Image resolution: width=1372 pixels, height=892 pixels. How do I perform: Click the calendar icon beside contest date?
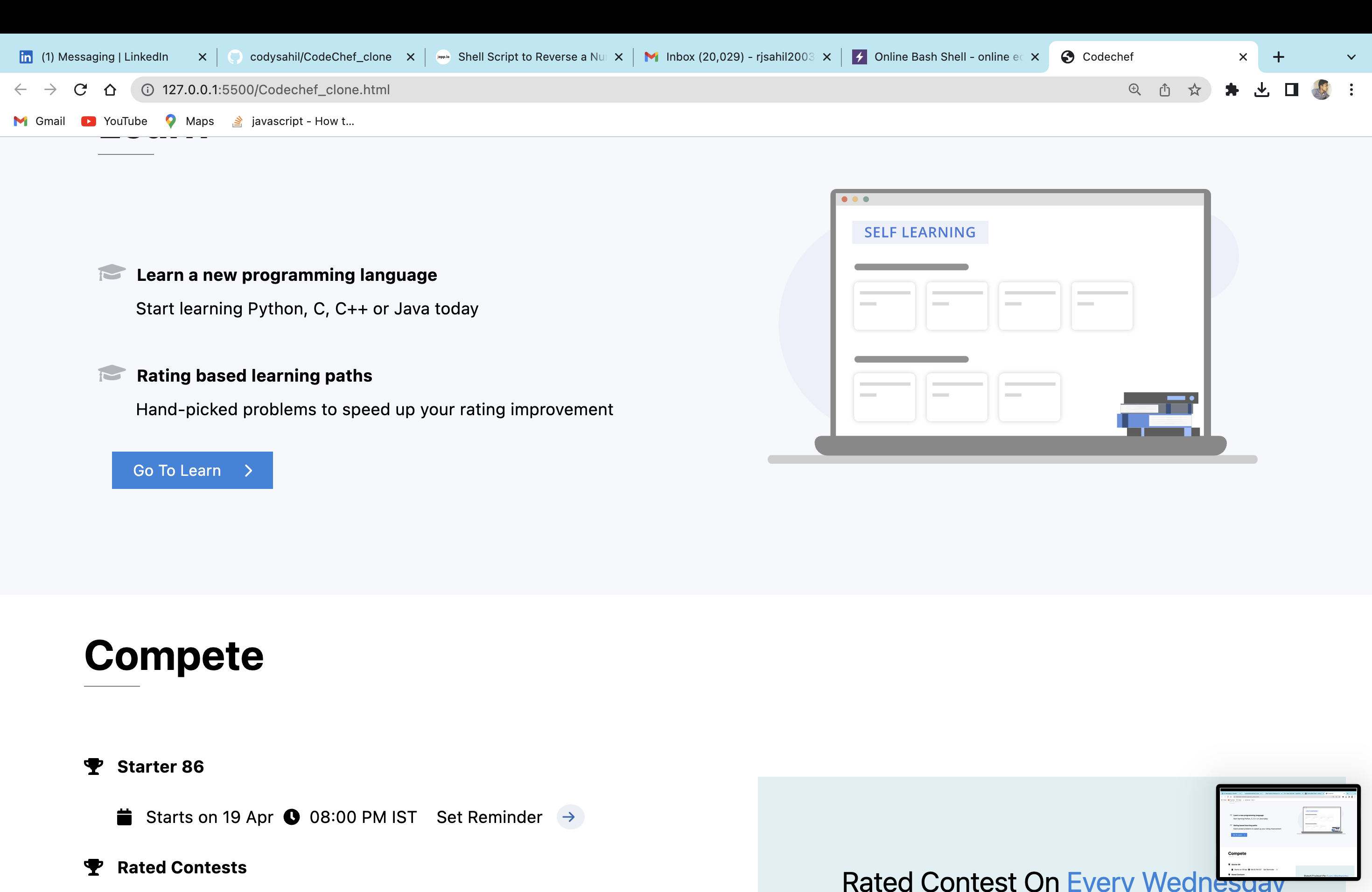125,816
